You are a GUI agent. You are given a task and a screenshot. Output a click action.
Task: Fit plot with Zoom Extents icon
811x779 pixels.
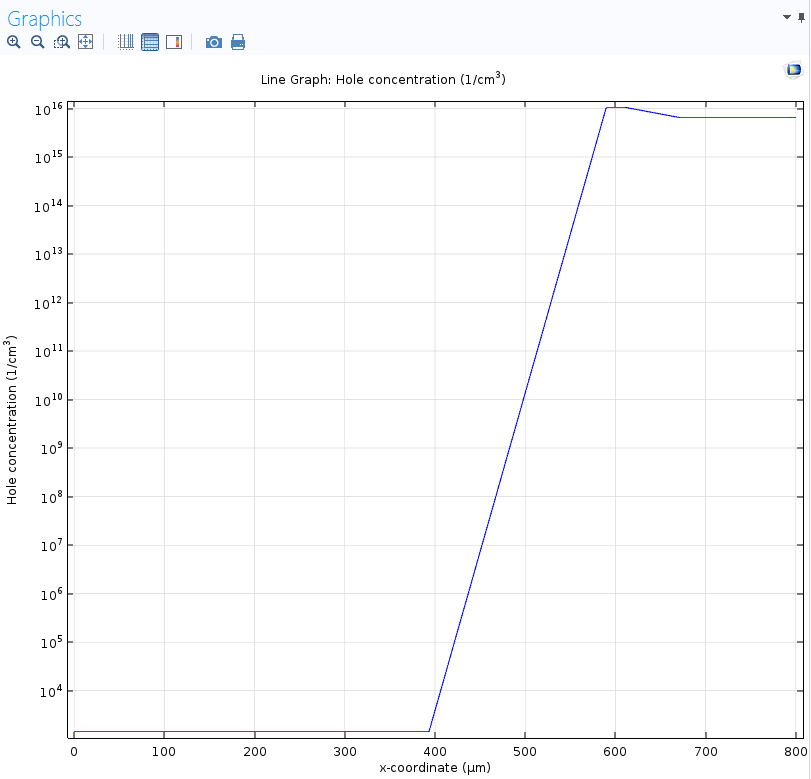(x=86, y=42)
